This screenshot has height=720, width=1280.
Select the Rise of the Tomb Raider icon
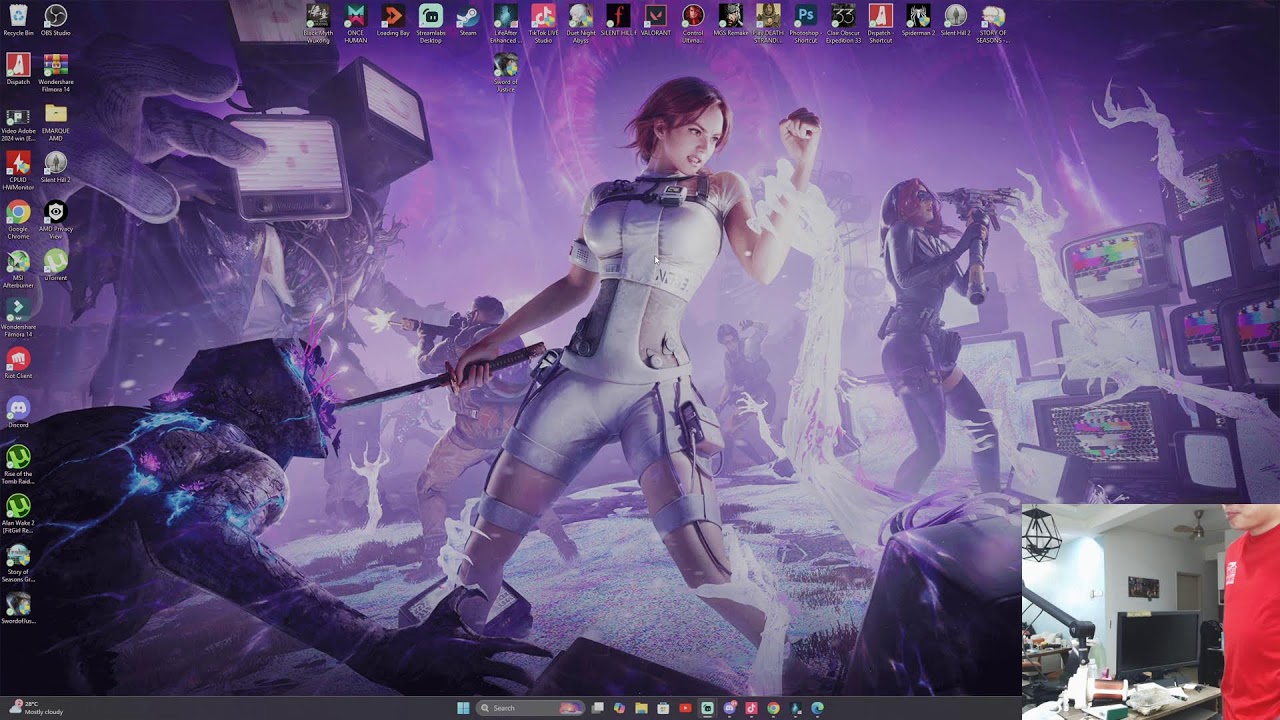[x=18, y=465]
